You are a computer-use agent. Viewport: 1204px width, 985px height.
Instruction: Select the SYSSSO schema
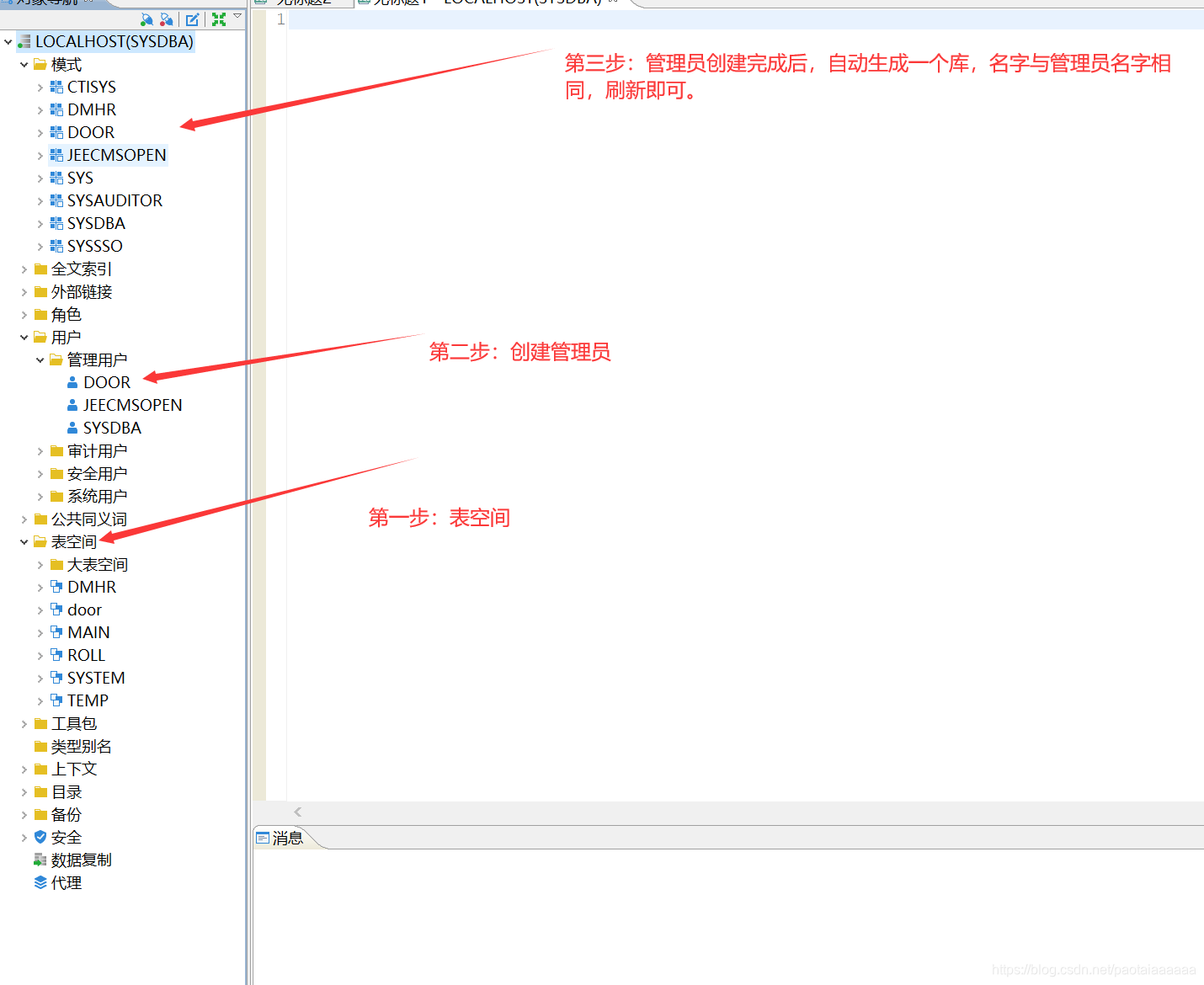point(95,246)
